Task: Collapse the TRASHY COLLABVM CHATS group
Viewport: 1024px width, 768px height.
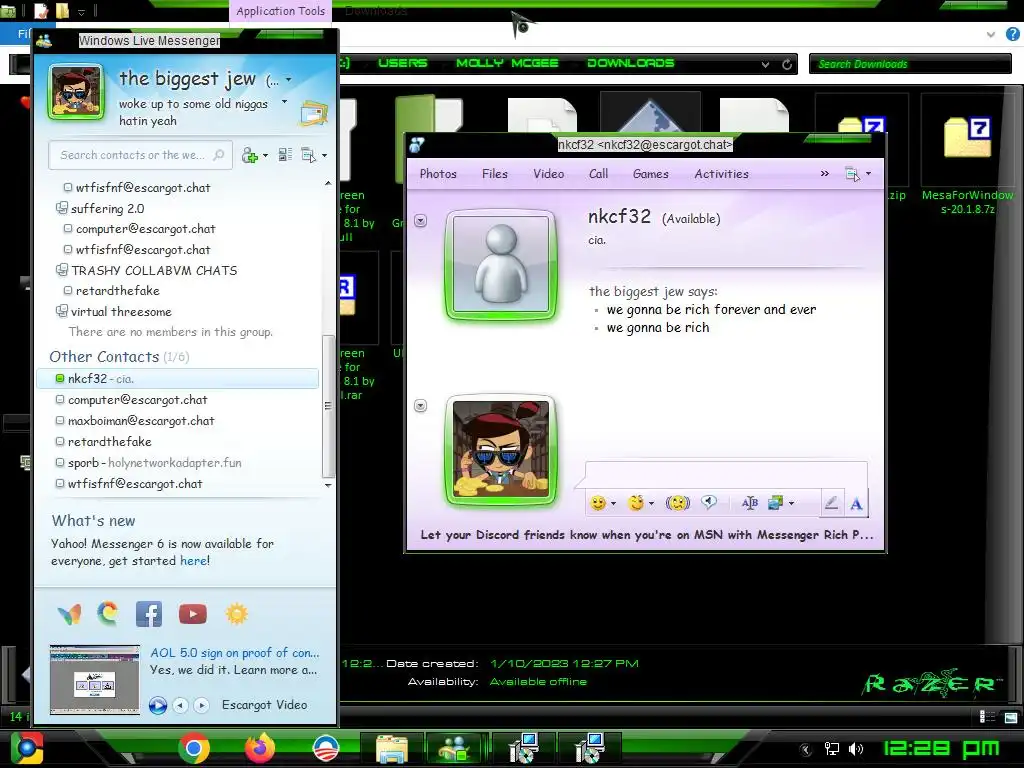Action: point(61,270)
